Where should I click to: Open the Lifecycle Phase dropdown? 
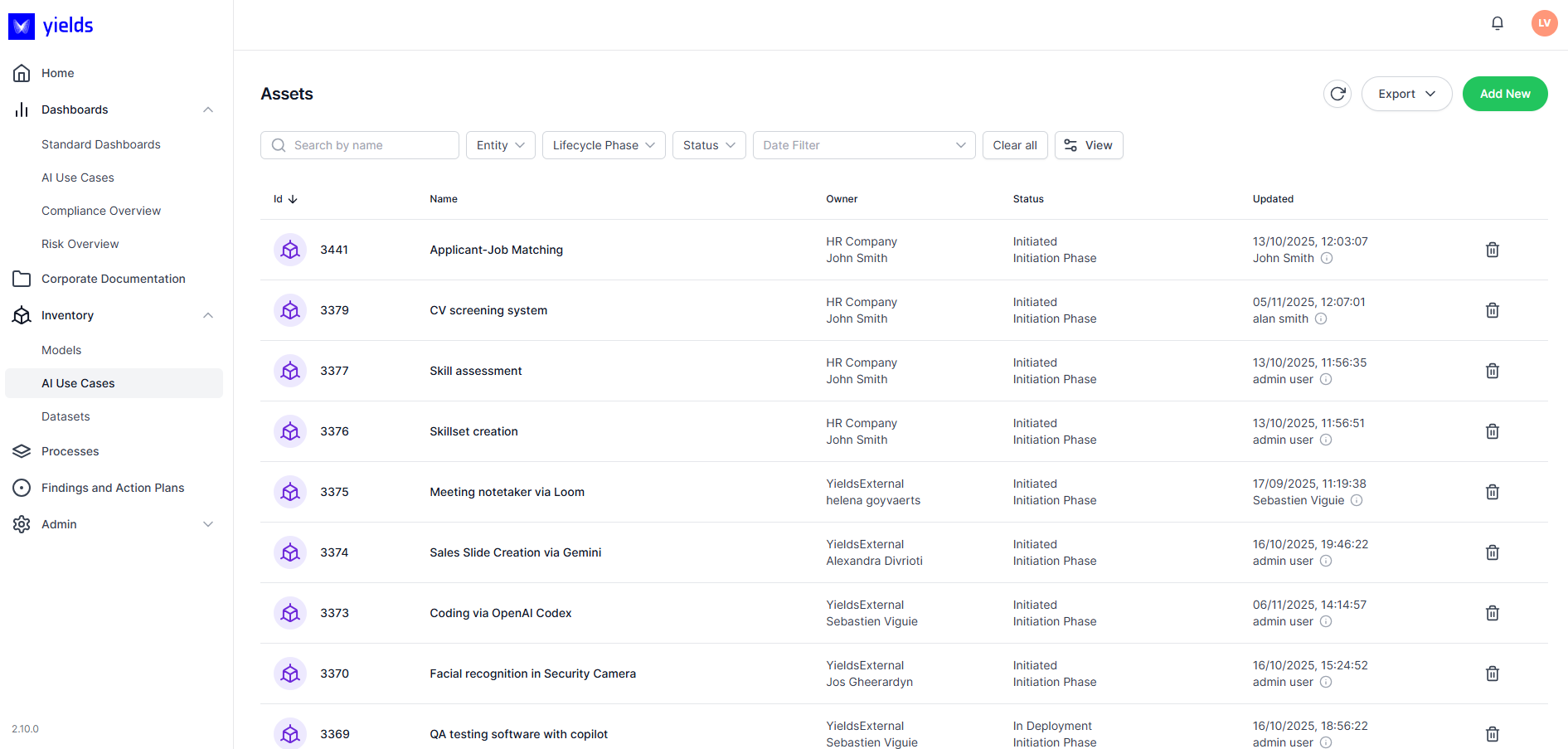603,144
